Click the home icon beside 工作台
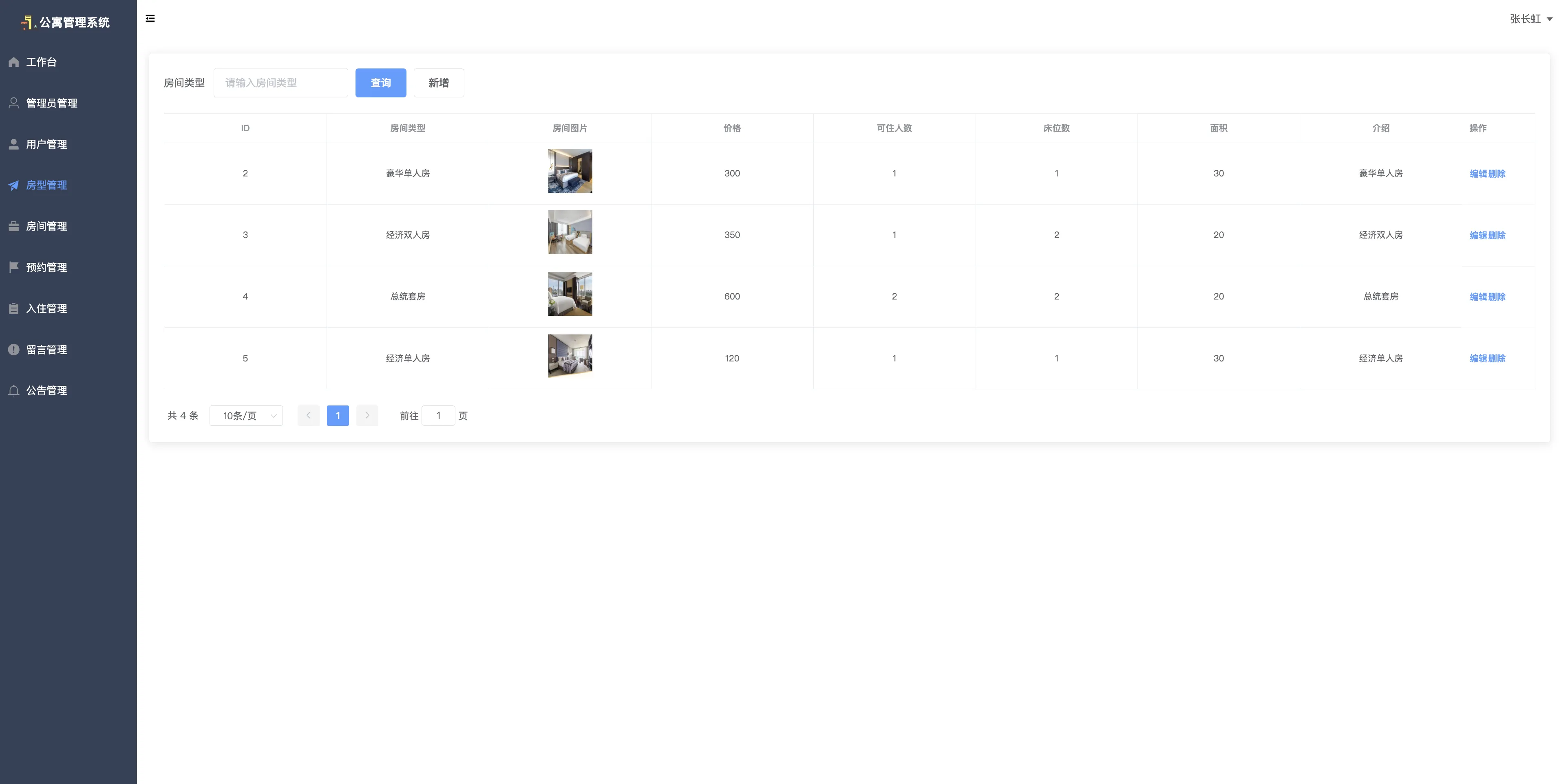This screenshot has width=1559, height=784. pos(14,62)
